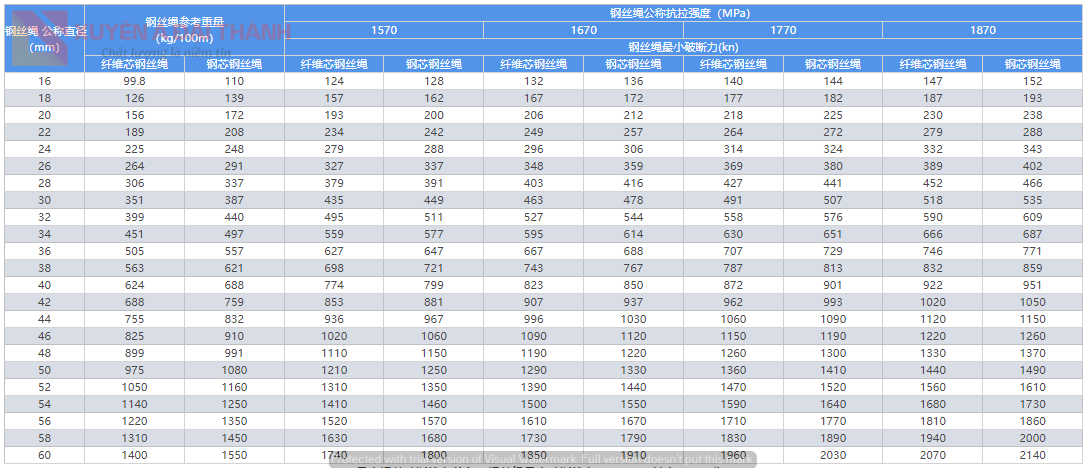
Task: Click the value 687 in row 34
Action: pyautogui.click(x=1032, y=234)
